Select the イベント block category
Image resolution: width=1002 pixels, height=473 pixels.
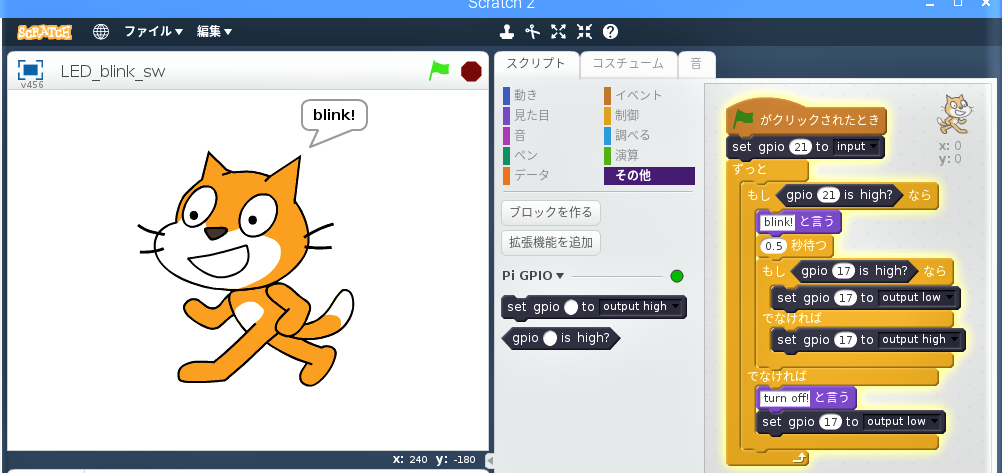coord(633,95)
